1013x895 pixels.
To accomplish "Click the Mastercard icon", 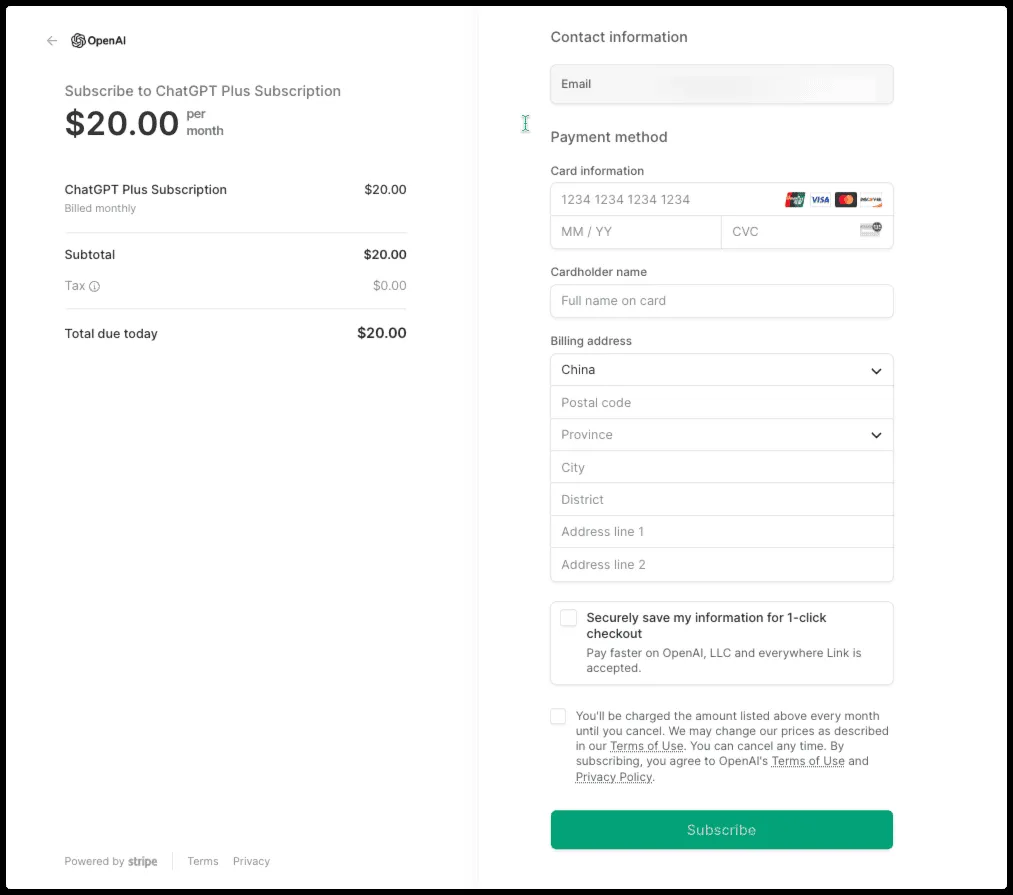I will pyautogui.click(x=846, y=200).
